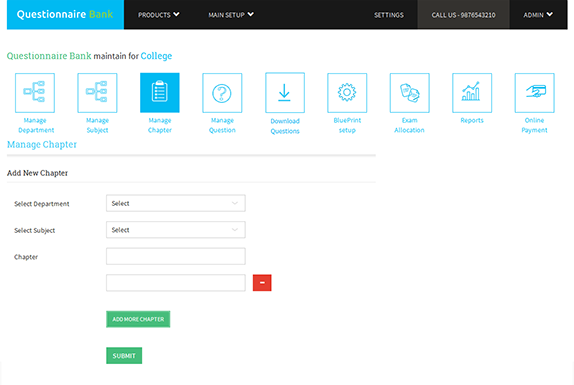Expand the Main Setup menu
Viewport: 574px width, 385px height.
click(231, 15)
